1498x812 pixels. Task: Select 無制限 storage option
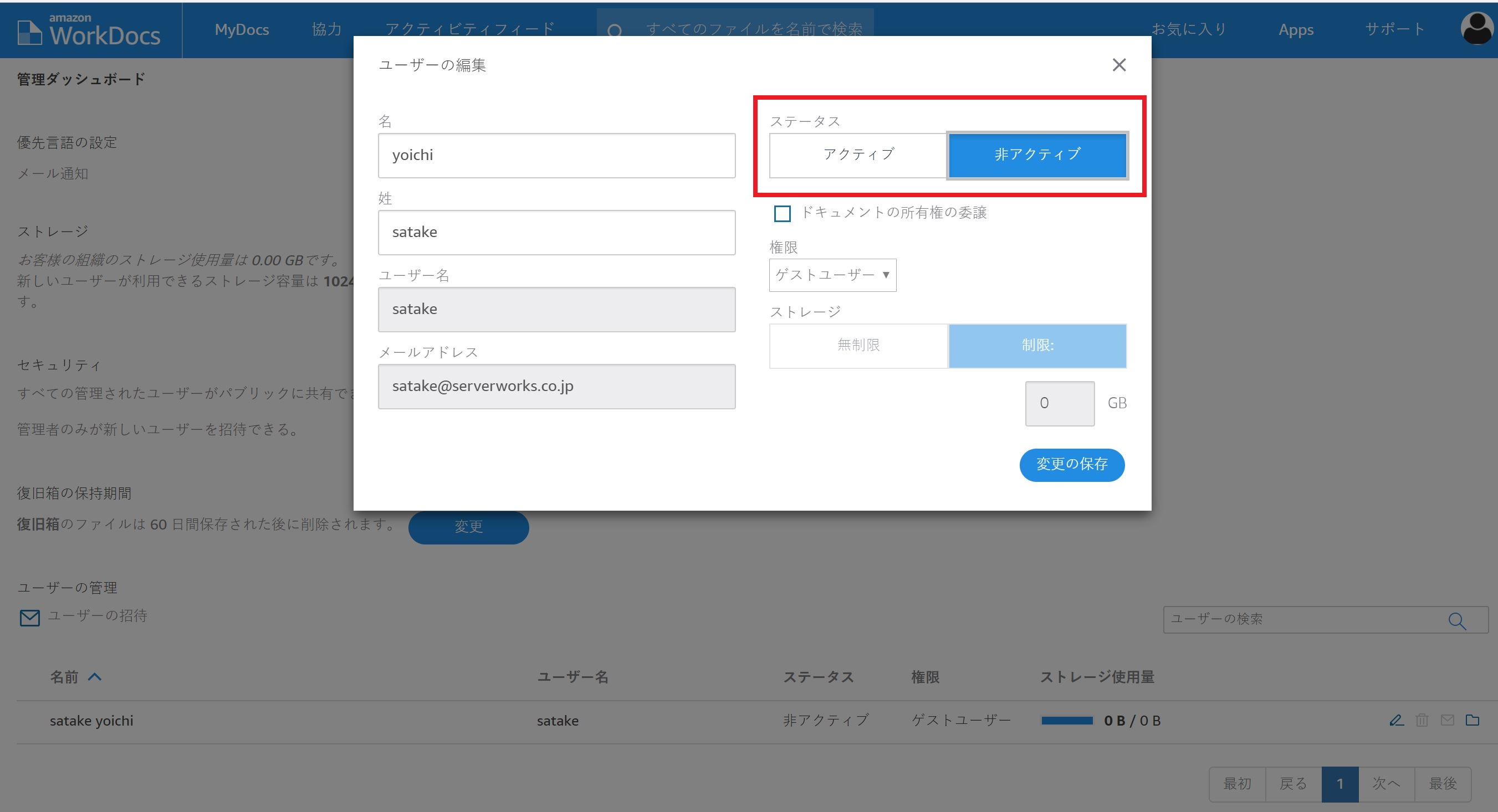click(858, 346)
